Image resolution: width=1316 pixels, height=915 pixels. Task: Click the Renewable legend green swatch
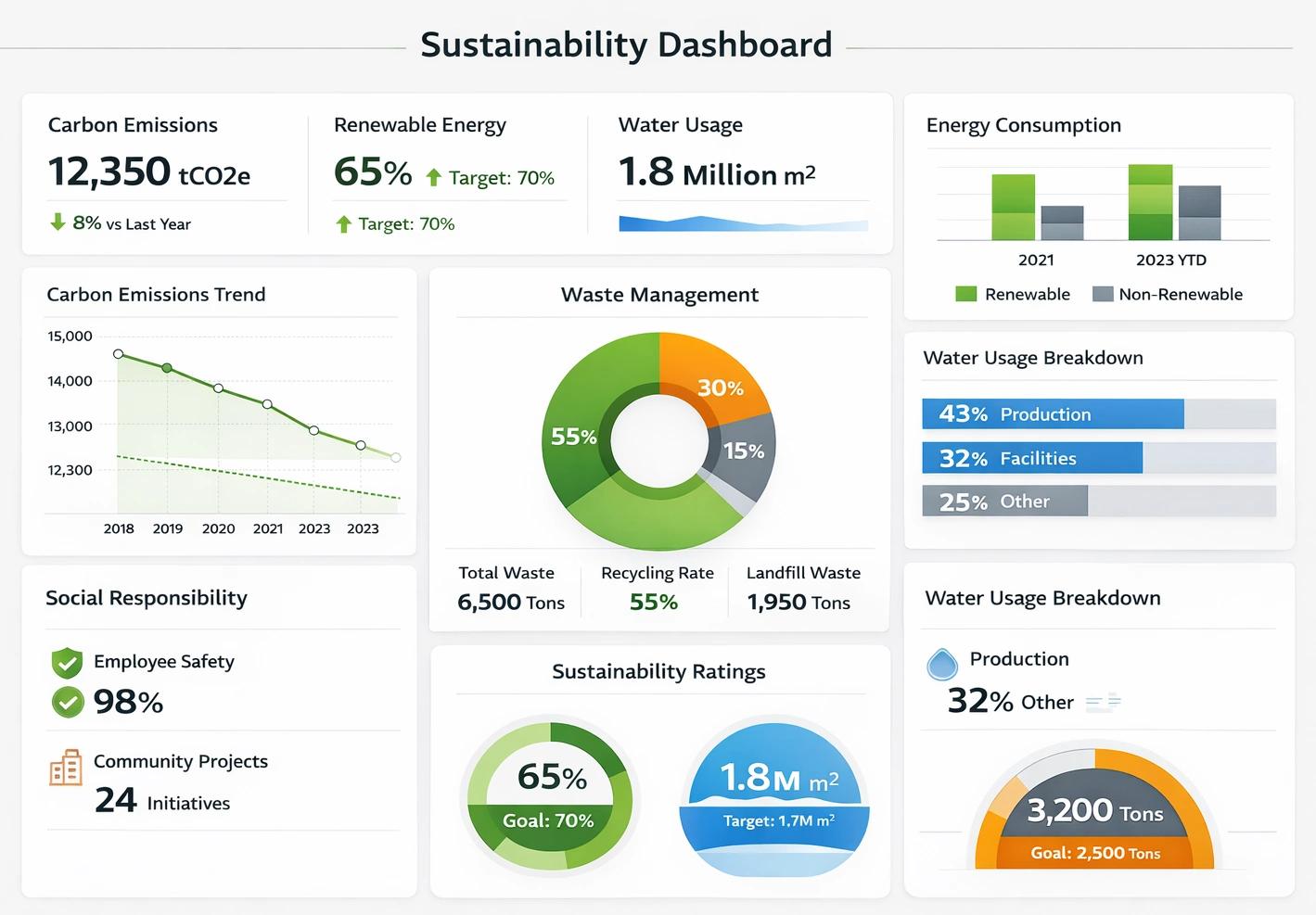pos(966,294)
